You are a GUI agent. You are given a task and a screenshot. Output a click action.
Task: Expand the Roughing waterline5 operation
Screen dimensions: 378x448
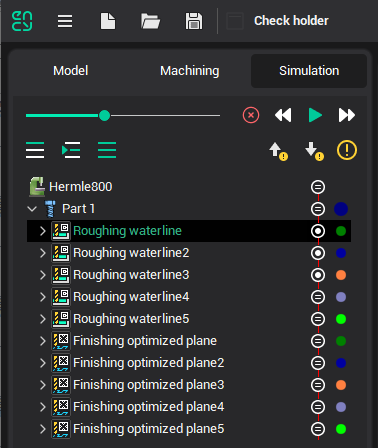click(43, 319)
